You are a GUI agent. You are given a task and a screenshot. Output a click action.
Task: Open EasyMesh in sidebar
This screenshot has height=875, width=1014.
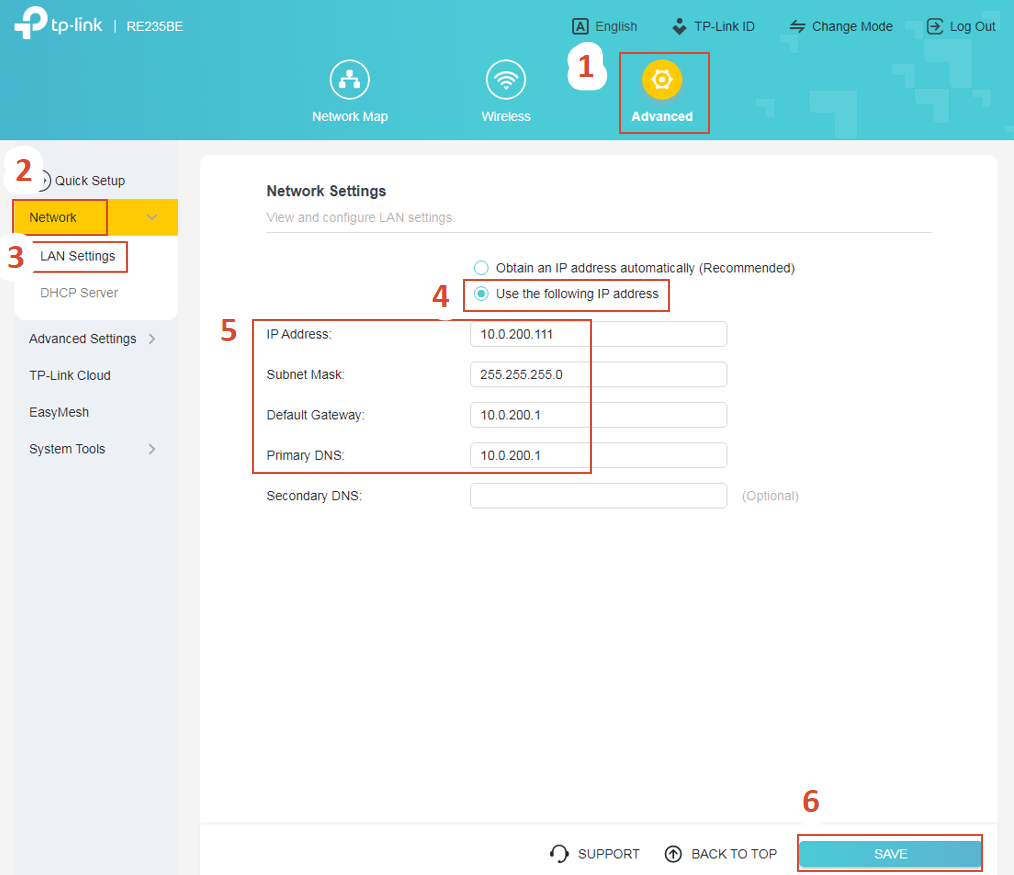coord(59,412)
